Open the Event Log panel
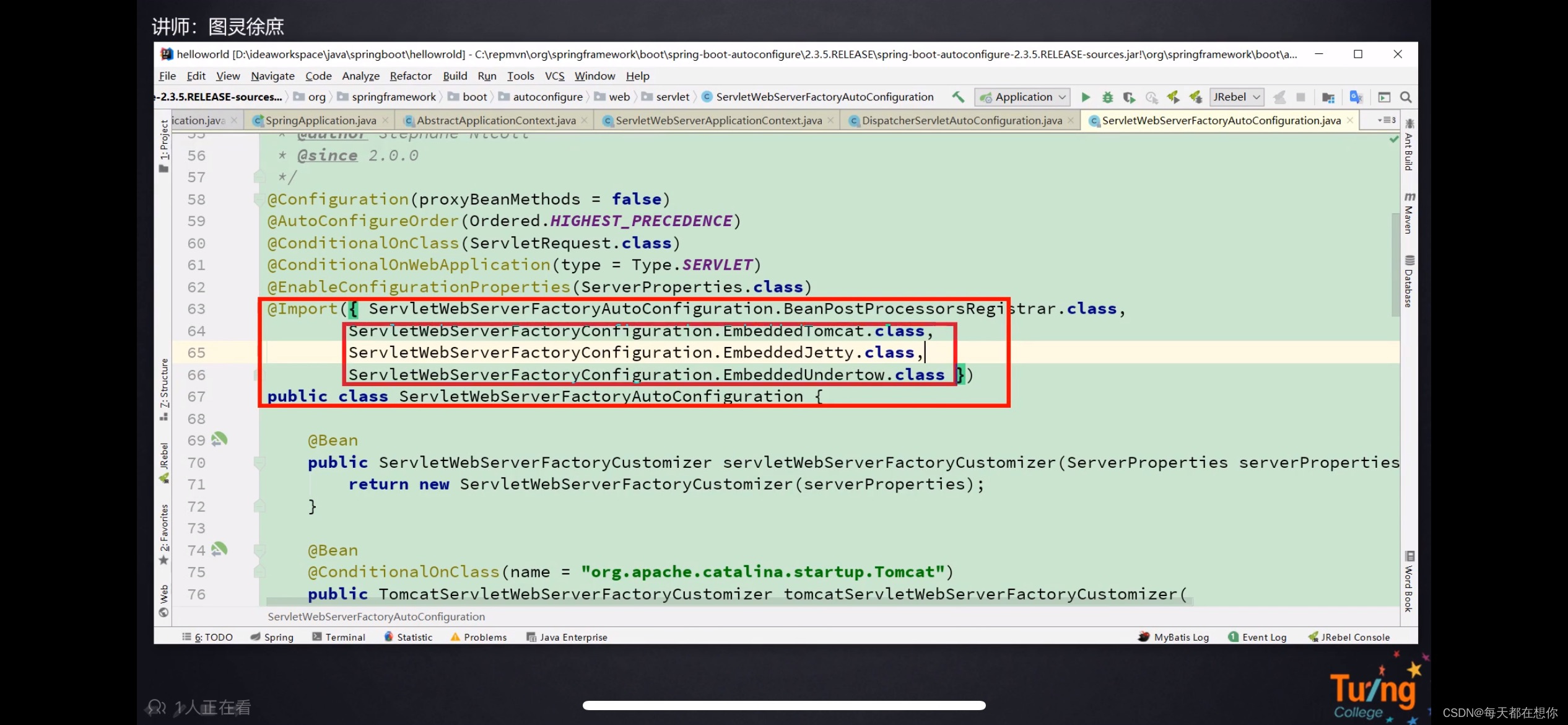This screenshot has width=1568, height=725. point(1257,637)
